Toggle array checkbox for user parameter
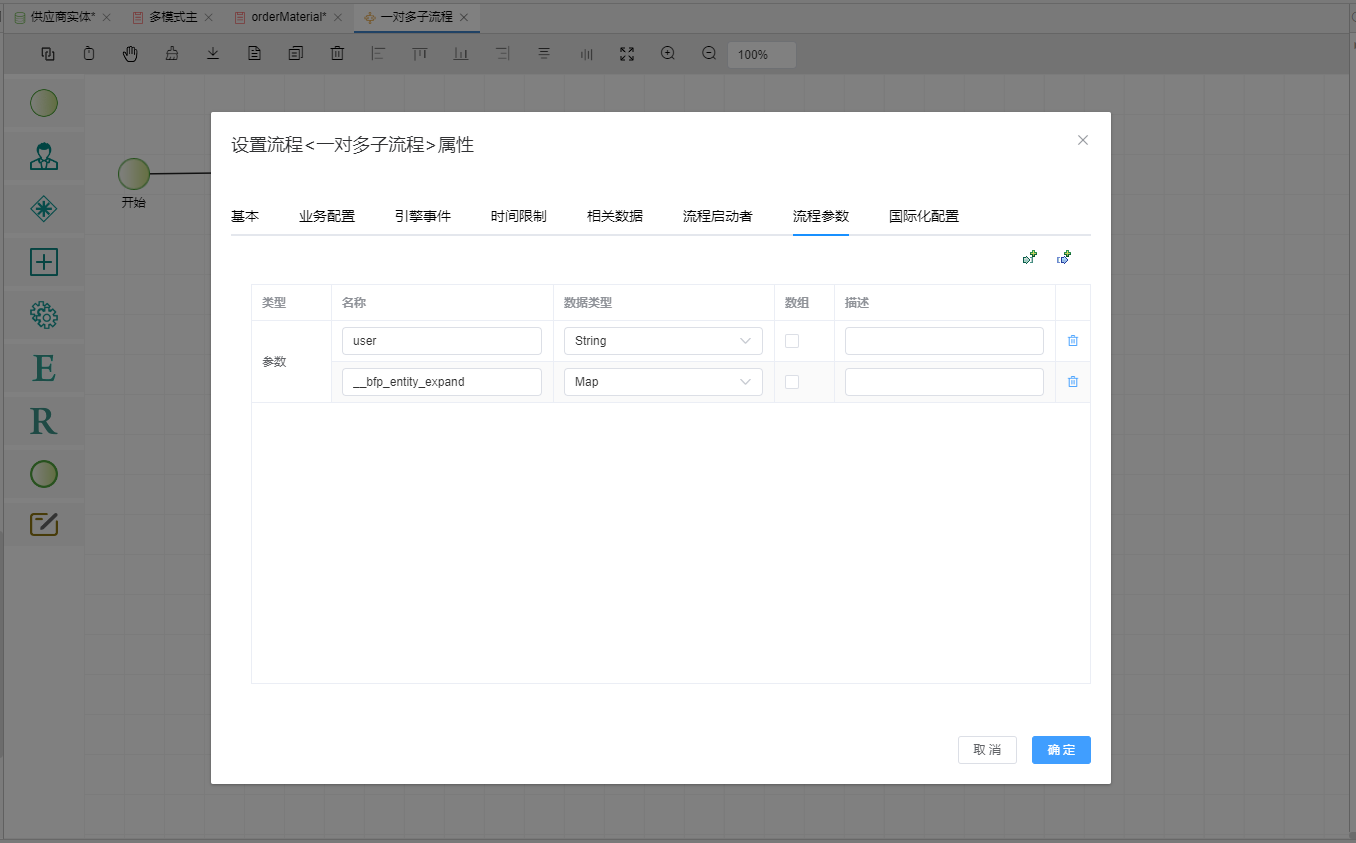 pos(792,341)
